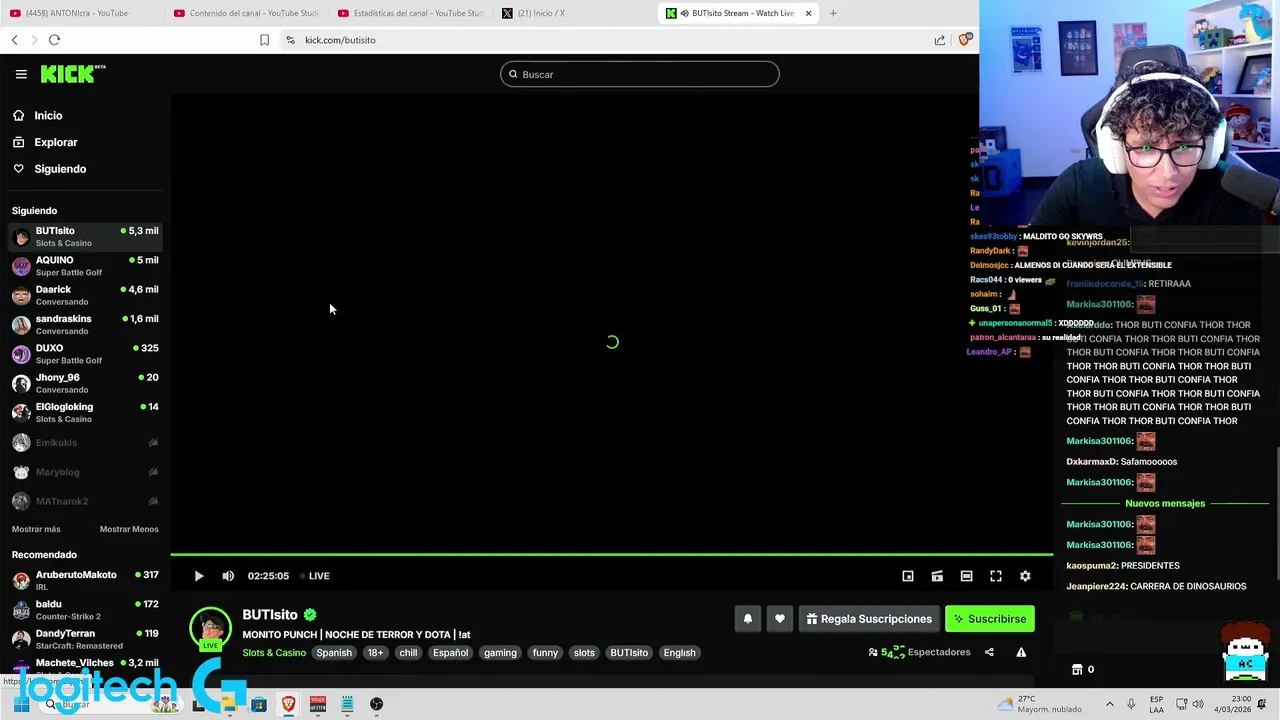Open the Siguiendo page

point(60,169)
